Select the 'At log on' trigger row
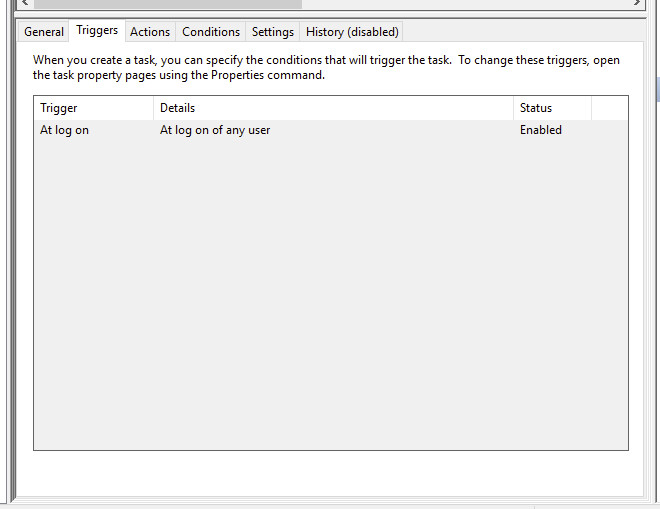The height and width of the screenshot is (509, 660). point(331,130)
